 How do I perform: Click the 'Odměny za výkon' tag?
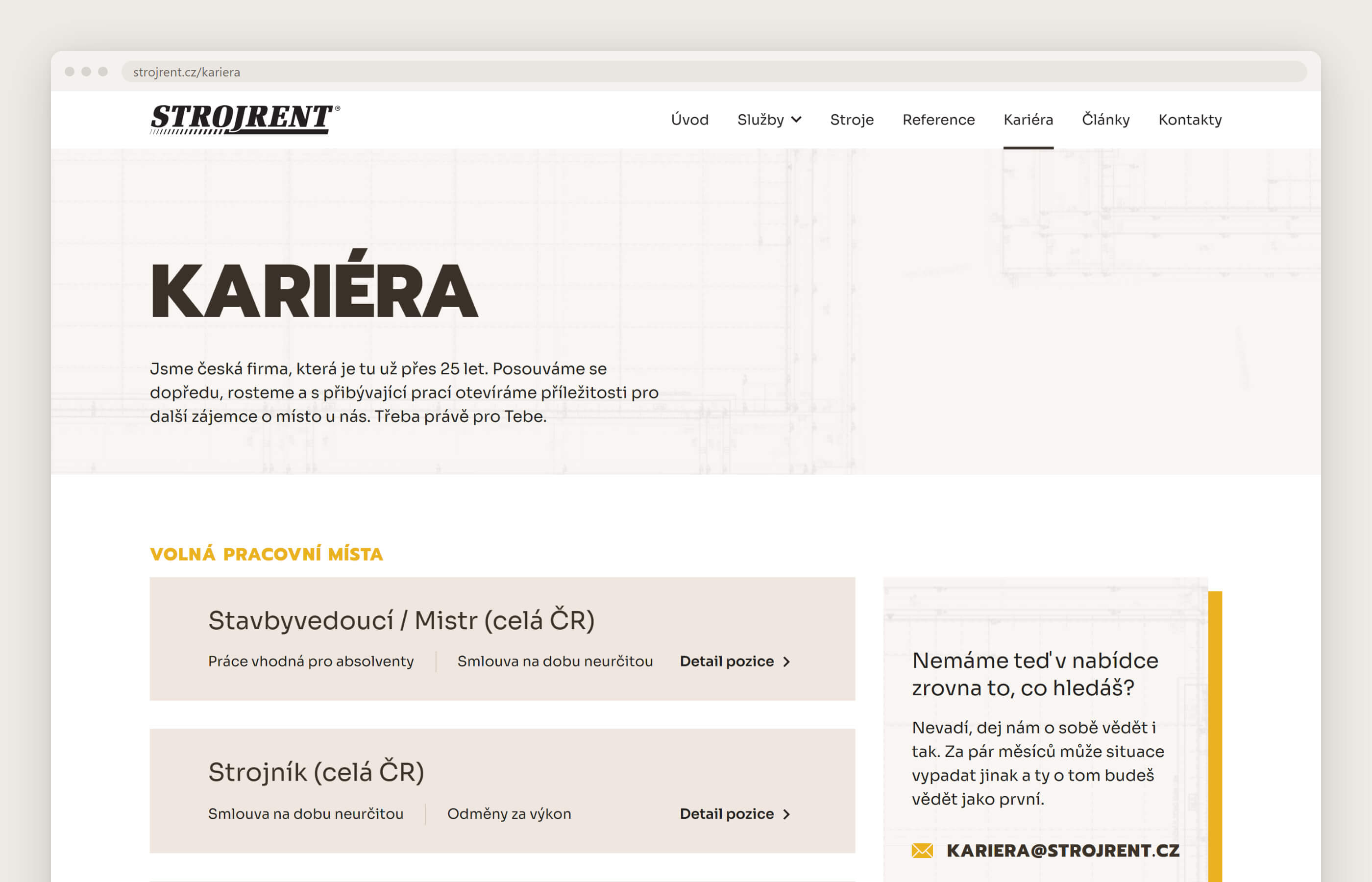(509, 814)
